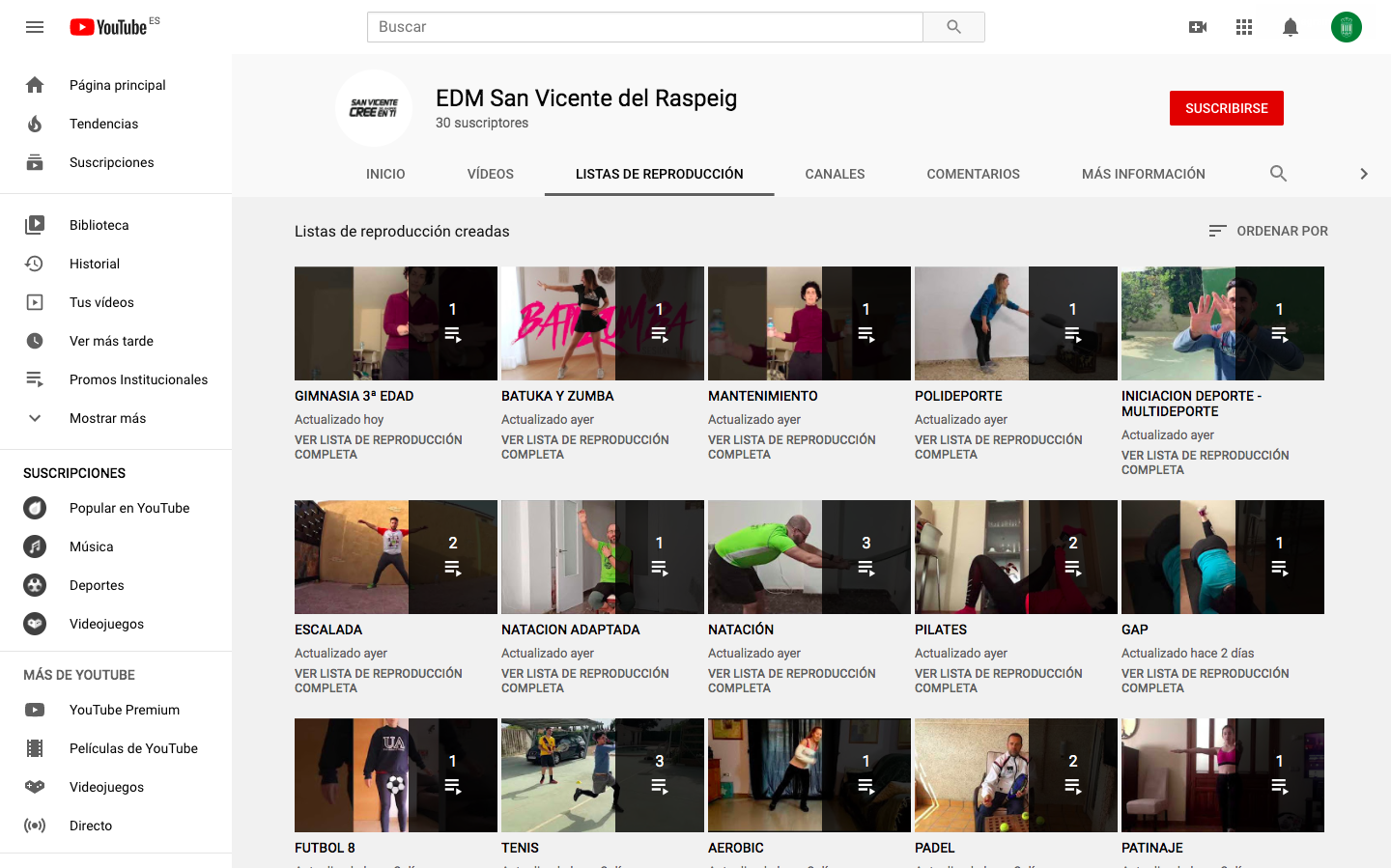Viewport: 1391px width, 868px height.
Task: Open the FUTBOL 8 playlist thumbnail
Action: tap(396, 775)
